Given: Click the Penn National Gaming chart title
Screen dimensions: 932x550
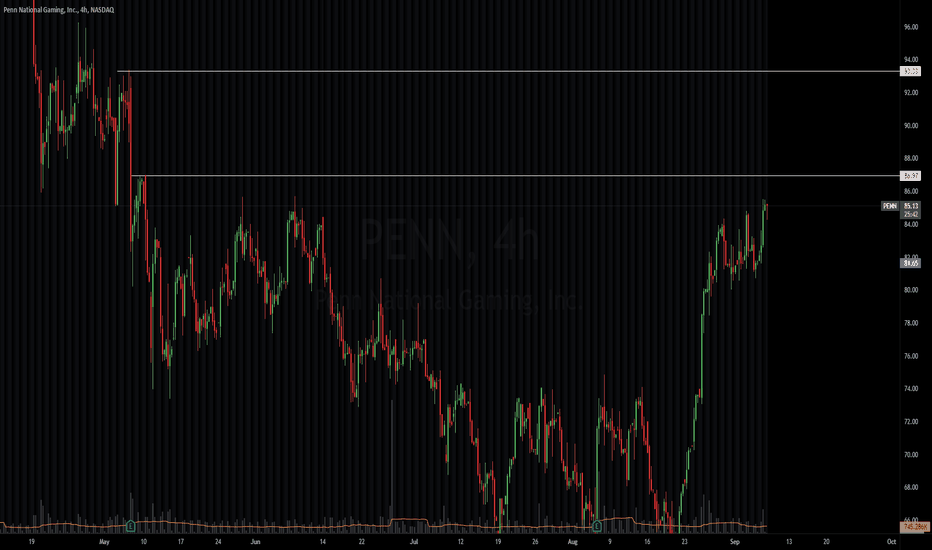Looking at the screenshot, I should (58, 10).
